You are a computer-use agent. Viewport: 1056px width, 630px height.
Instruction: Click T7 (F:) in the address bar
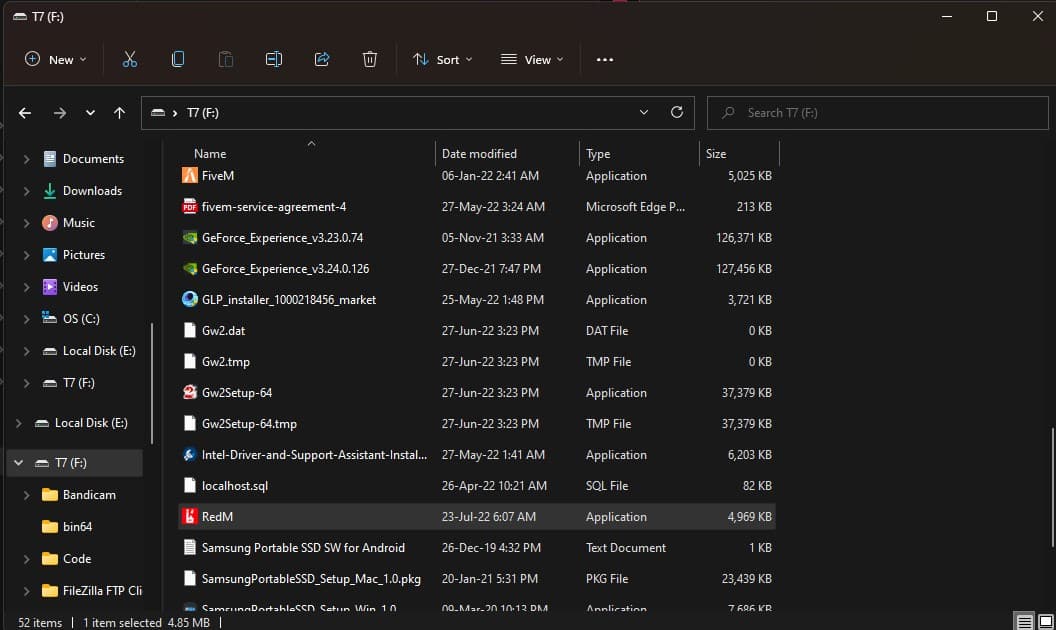pyautogui.click(x=203, y=113)
